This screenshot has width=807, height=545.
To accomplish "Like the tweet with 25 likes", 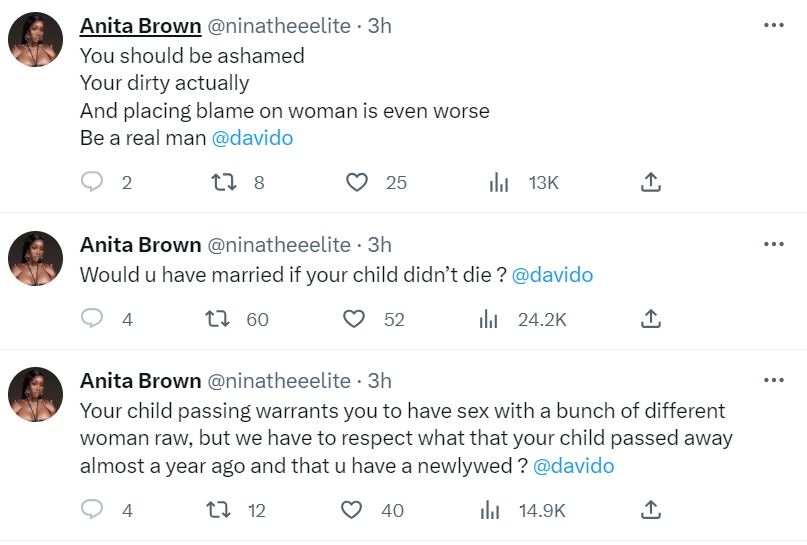I will pos(356,182).
